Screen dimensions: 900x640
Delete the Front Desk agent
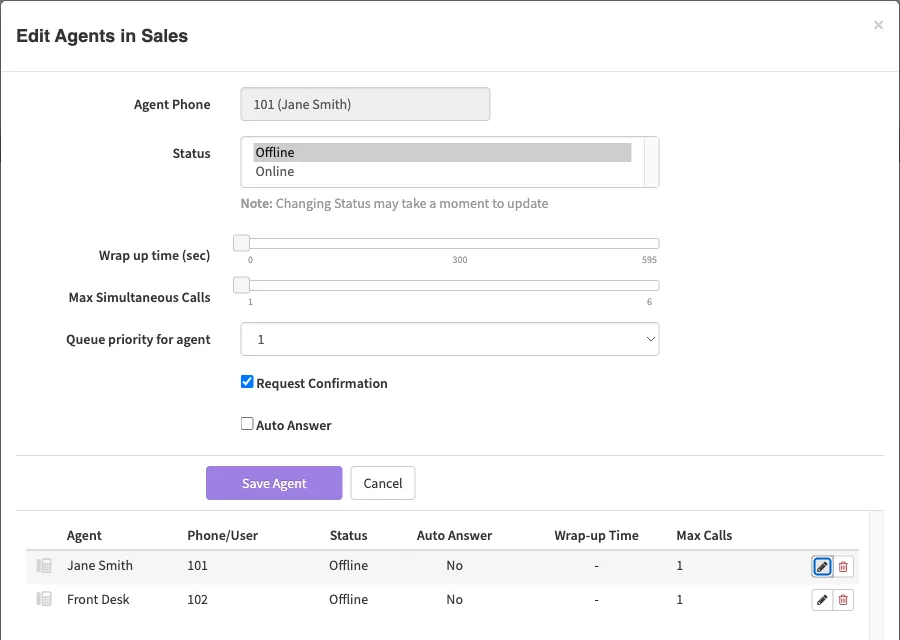843,600
